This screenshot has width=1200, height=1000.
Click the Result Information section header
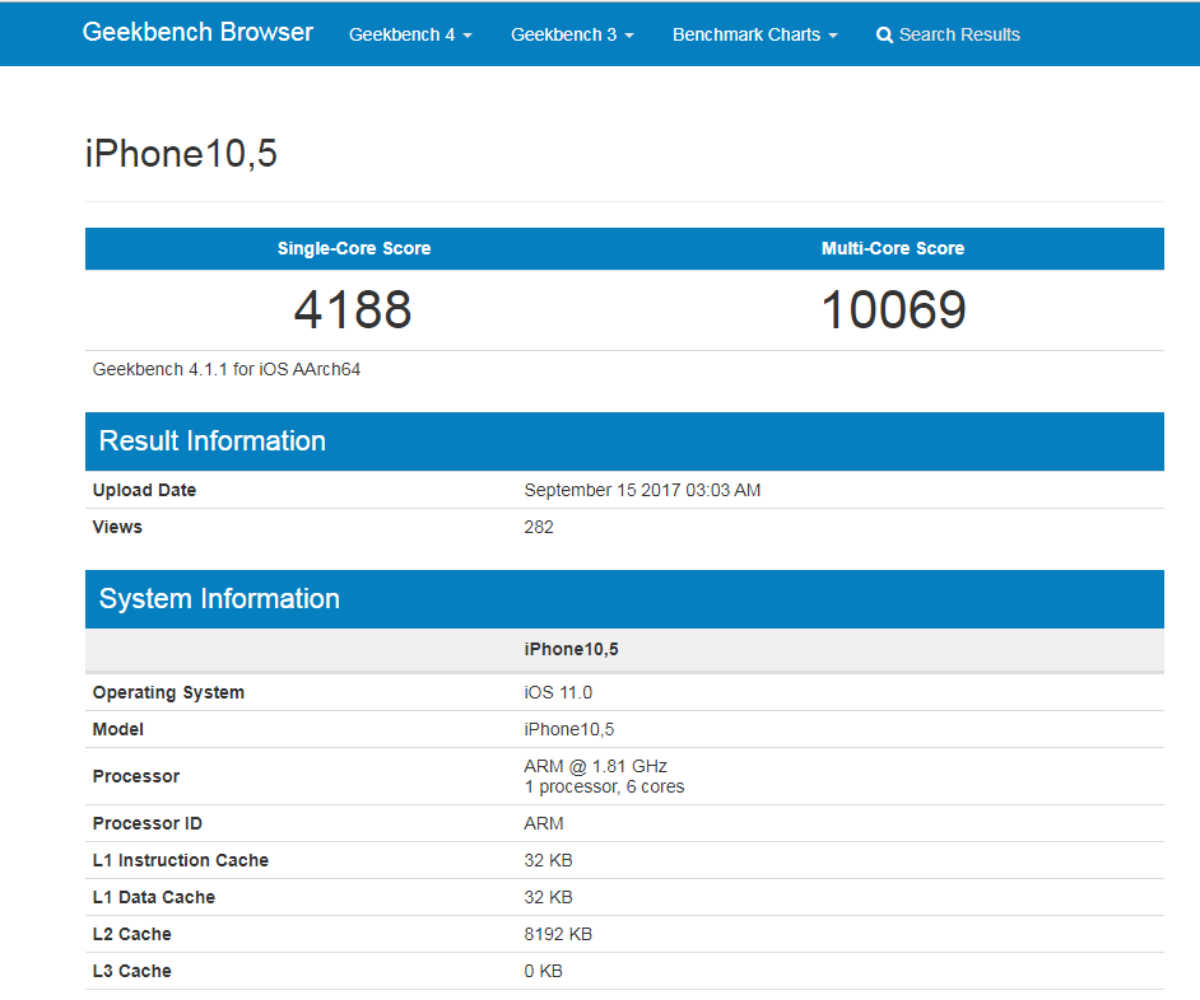212,441
